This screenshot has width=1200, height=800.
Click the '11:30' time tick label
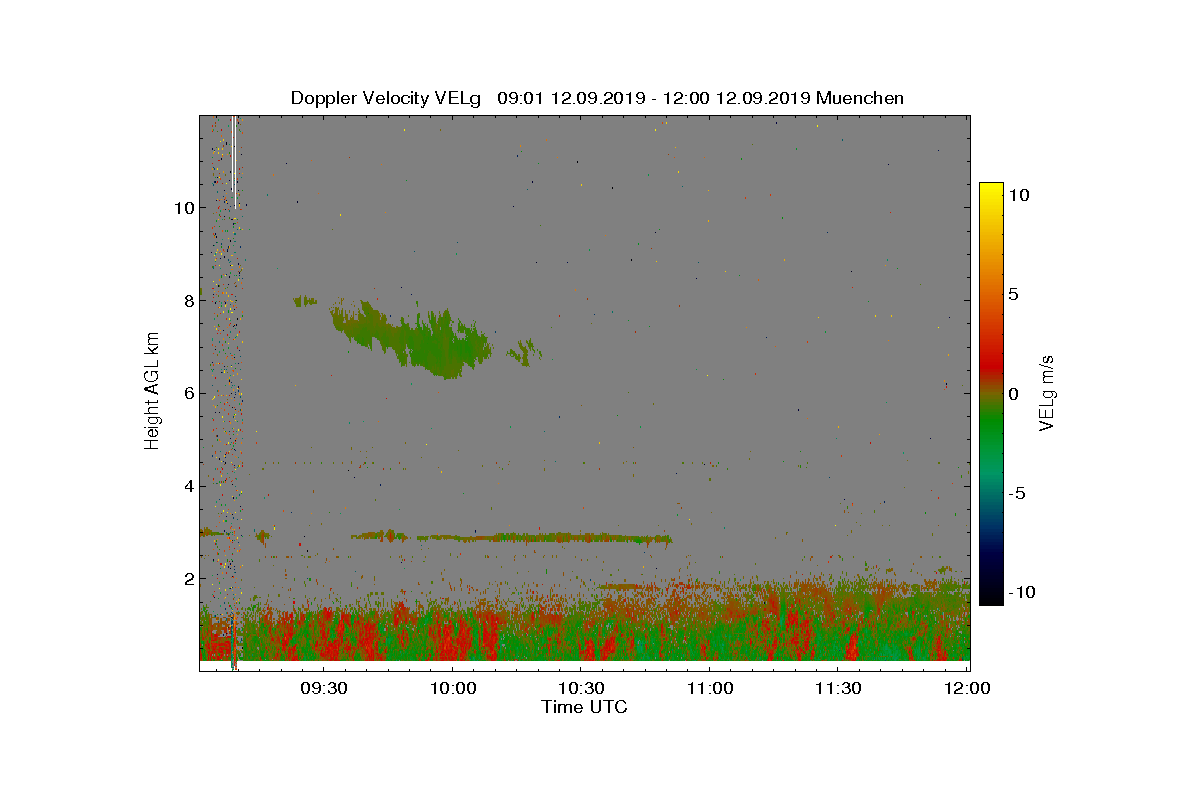tap(838, 688)
